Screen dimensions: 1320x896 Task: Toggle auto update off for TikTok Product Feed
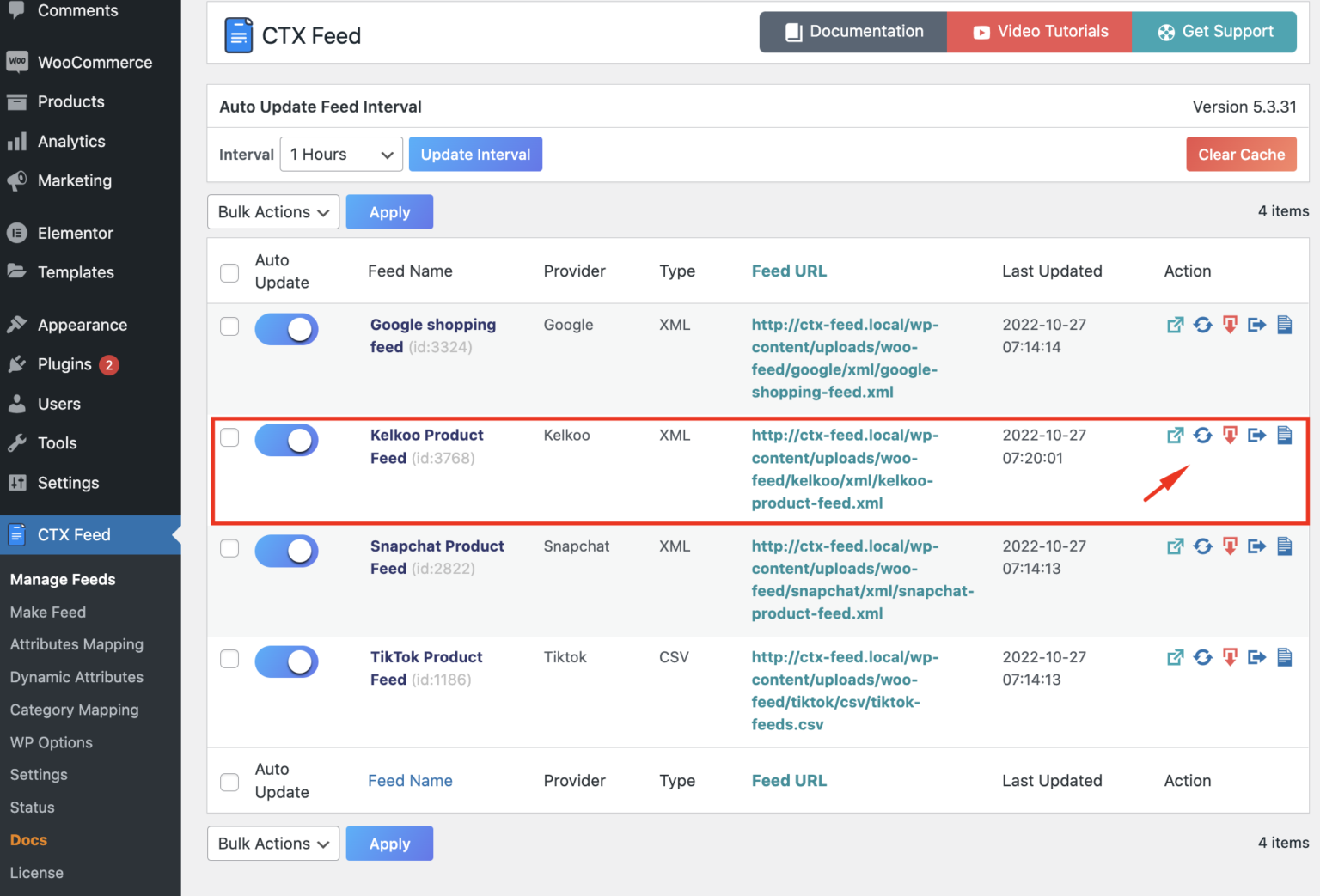tap(286, 661)
